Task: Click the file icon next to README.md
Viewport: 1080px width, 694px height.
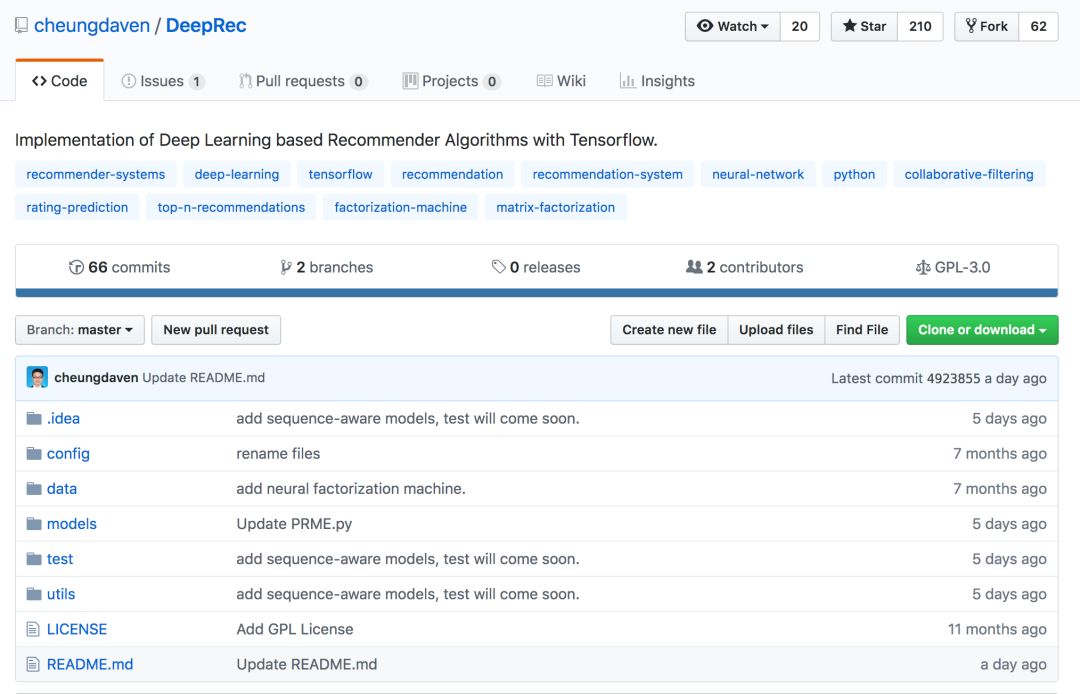Action: coord(33,664)
